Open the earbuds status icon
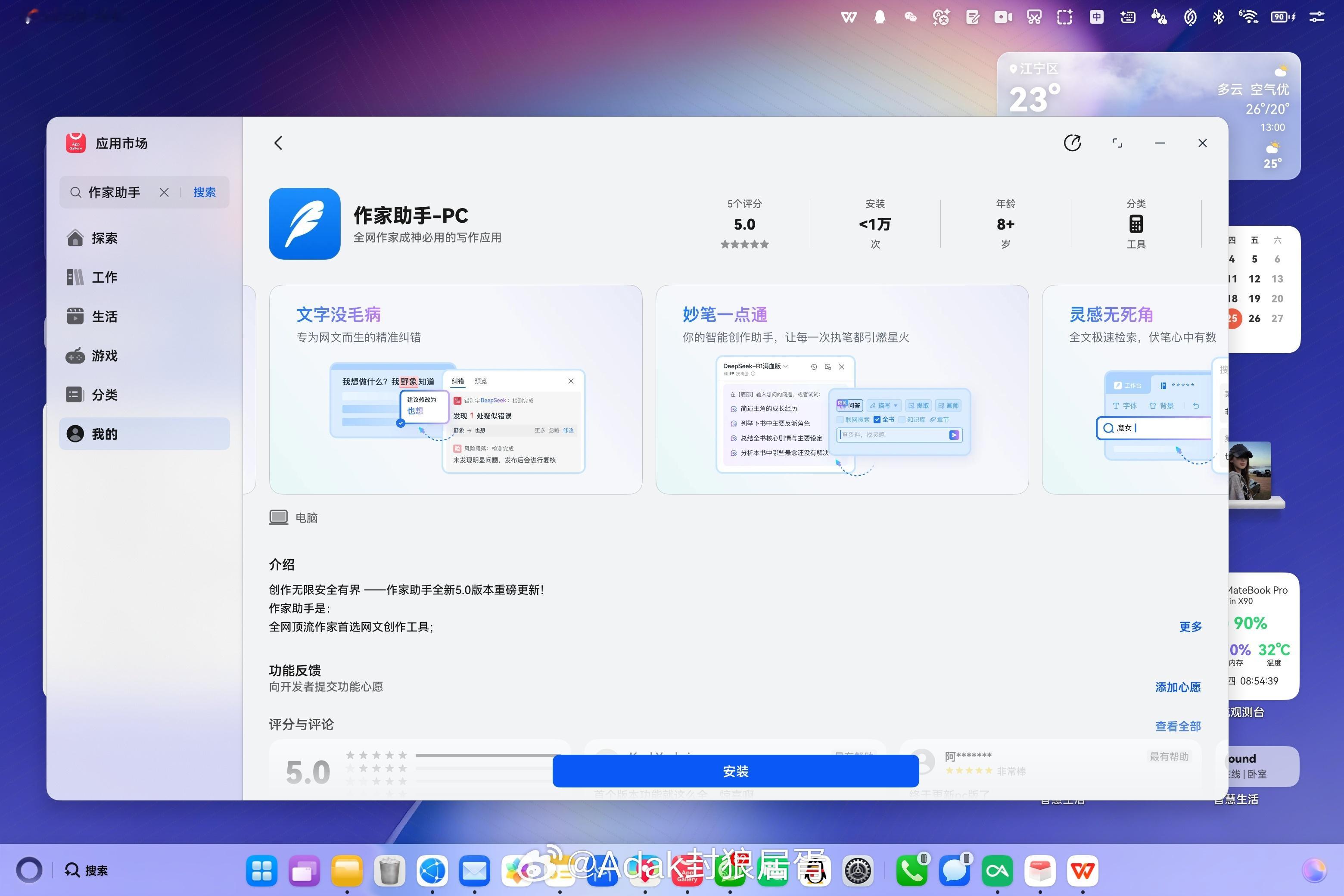Image resolution: width=1344 pixels, height=896 pixels. [1159, 17]
